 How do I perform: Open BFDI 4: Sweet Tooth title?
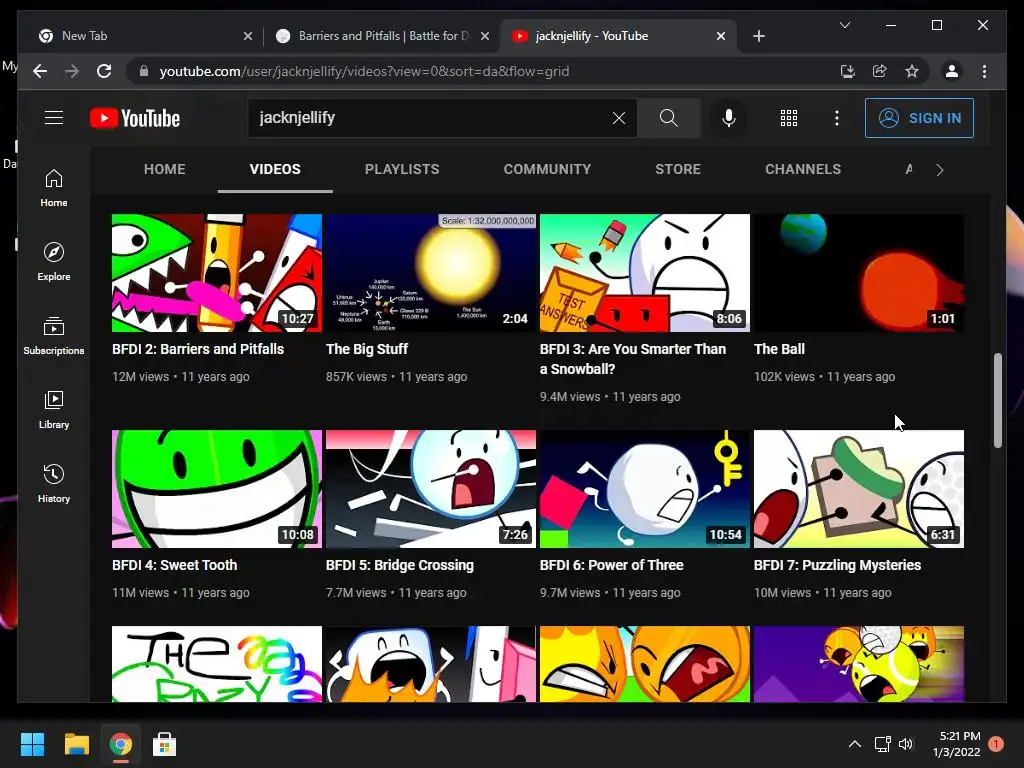click(x=174, y=565)
